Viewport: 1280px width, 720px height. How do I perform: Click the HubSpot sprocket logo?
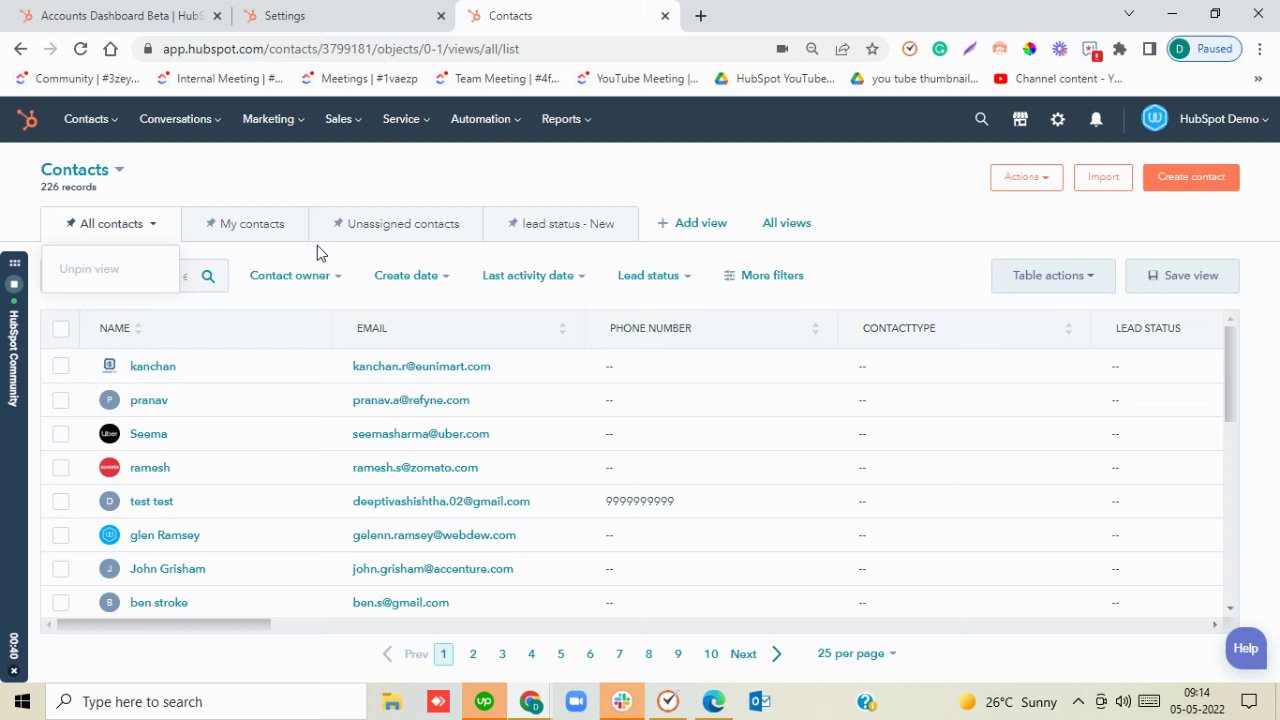(x=27, y=119)
